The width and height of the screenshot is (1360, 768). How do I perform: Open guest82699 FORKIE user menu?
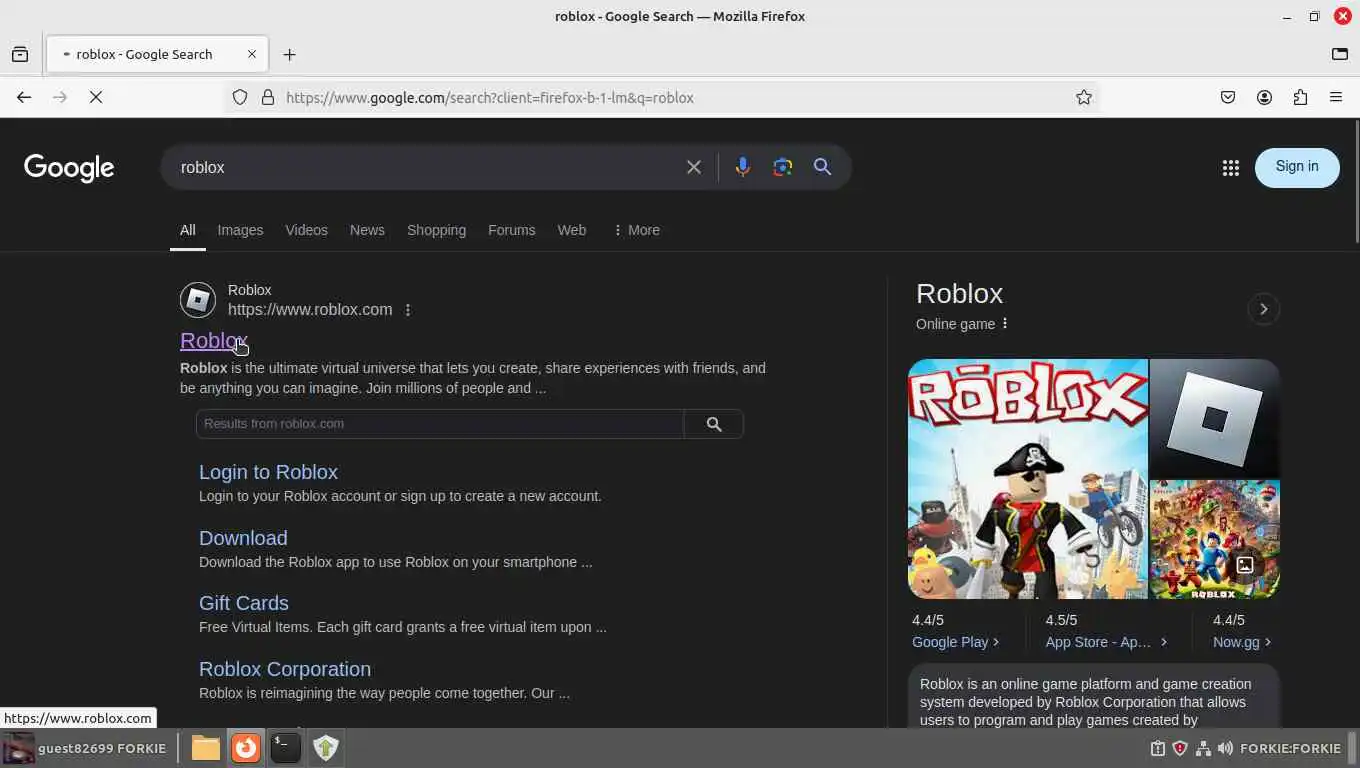[x=84, y=748]
